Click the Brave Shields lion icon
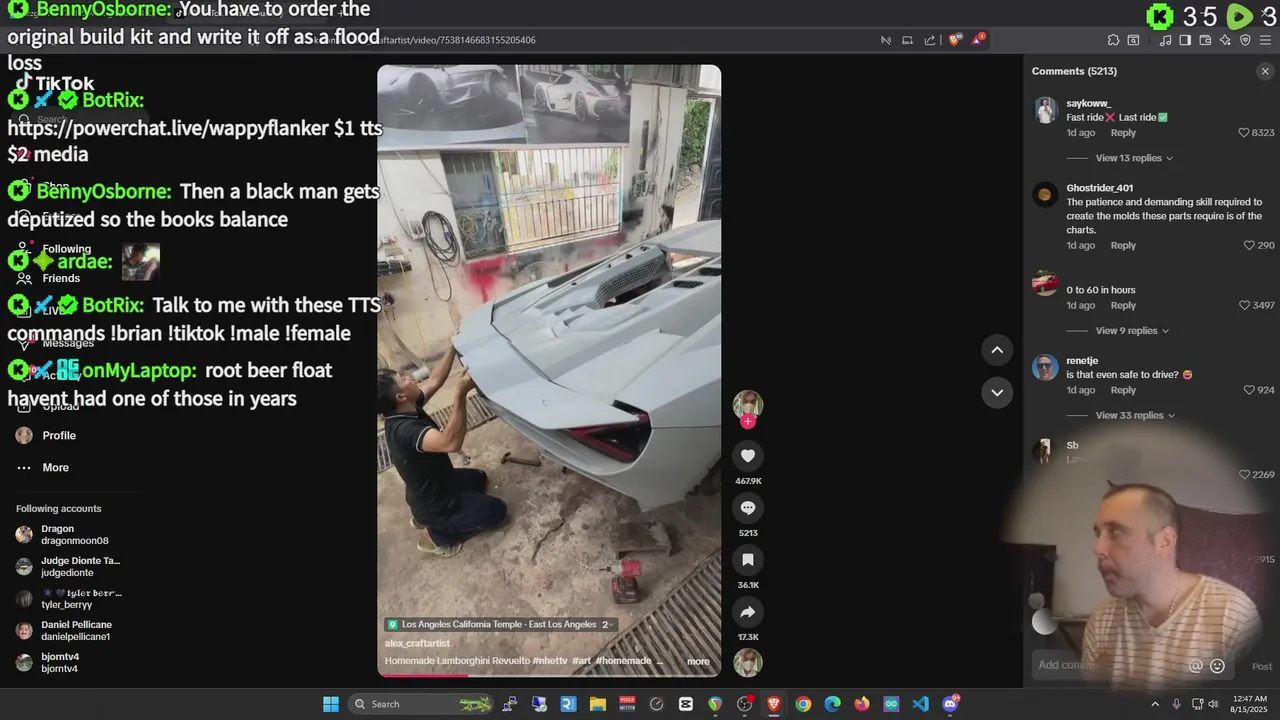 tap(955, 40)
